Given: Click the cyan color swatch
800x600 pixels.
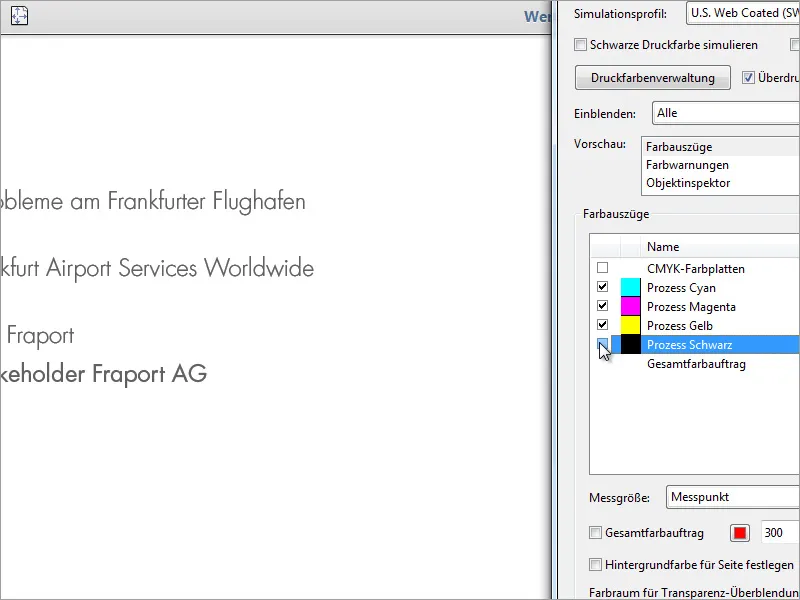Looking at the screenshot, I should [631, 288].
